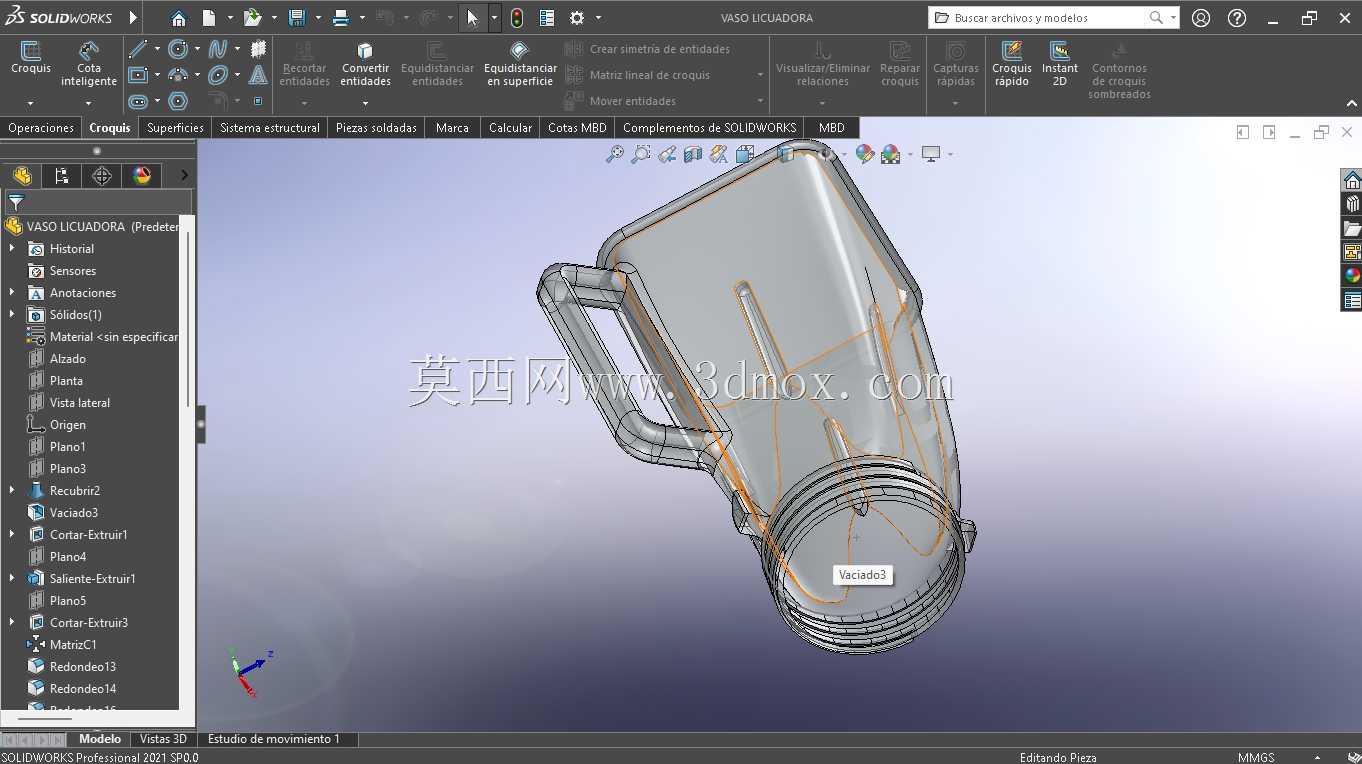Viewport: 1362px width, 764px height.
Task: Save the current part
Action: click(296, 18)
